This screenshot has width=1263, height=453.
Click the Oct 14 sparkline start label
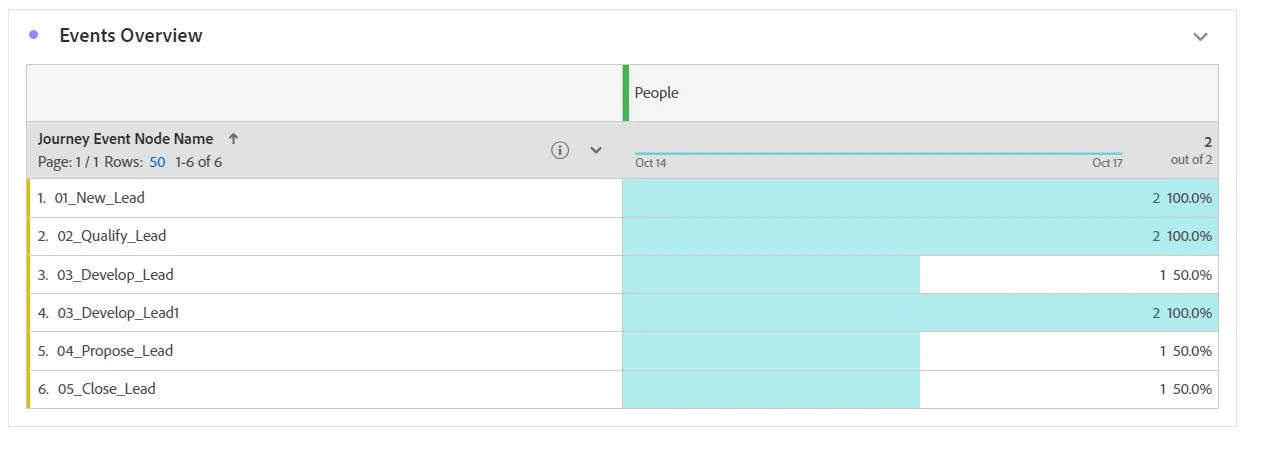[650, 163]
